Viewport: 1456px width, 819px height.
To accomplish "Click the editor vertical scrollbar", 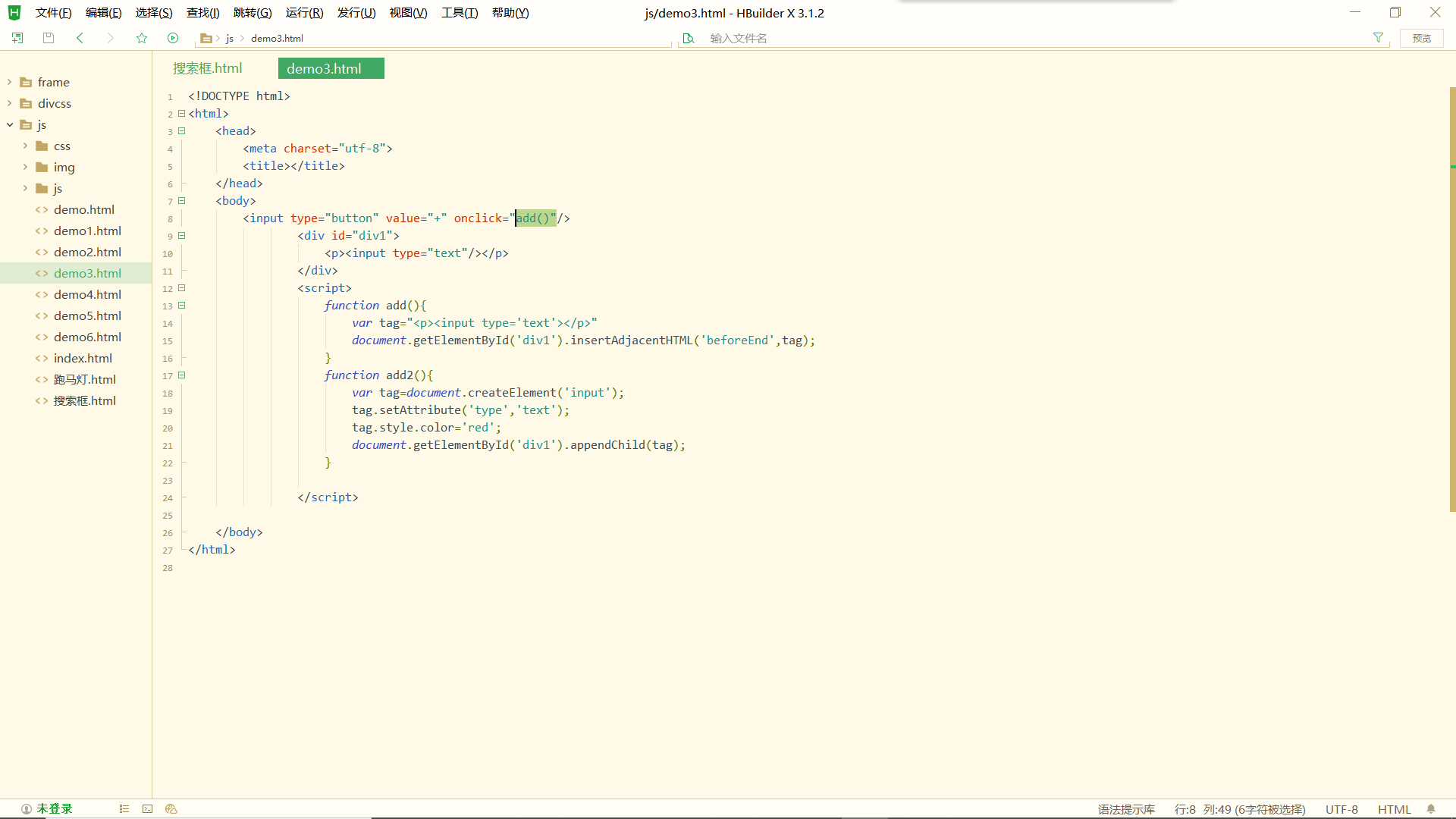I will click(x=1452, y=300).
